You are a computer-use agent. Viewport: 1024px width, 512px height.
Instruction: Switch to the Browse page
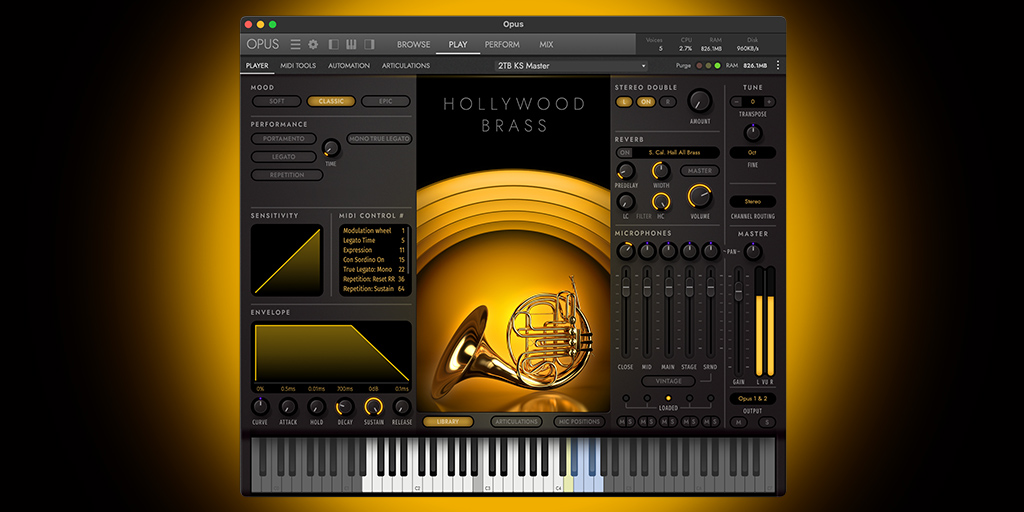coord(413,44)
